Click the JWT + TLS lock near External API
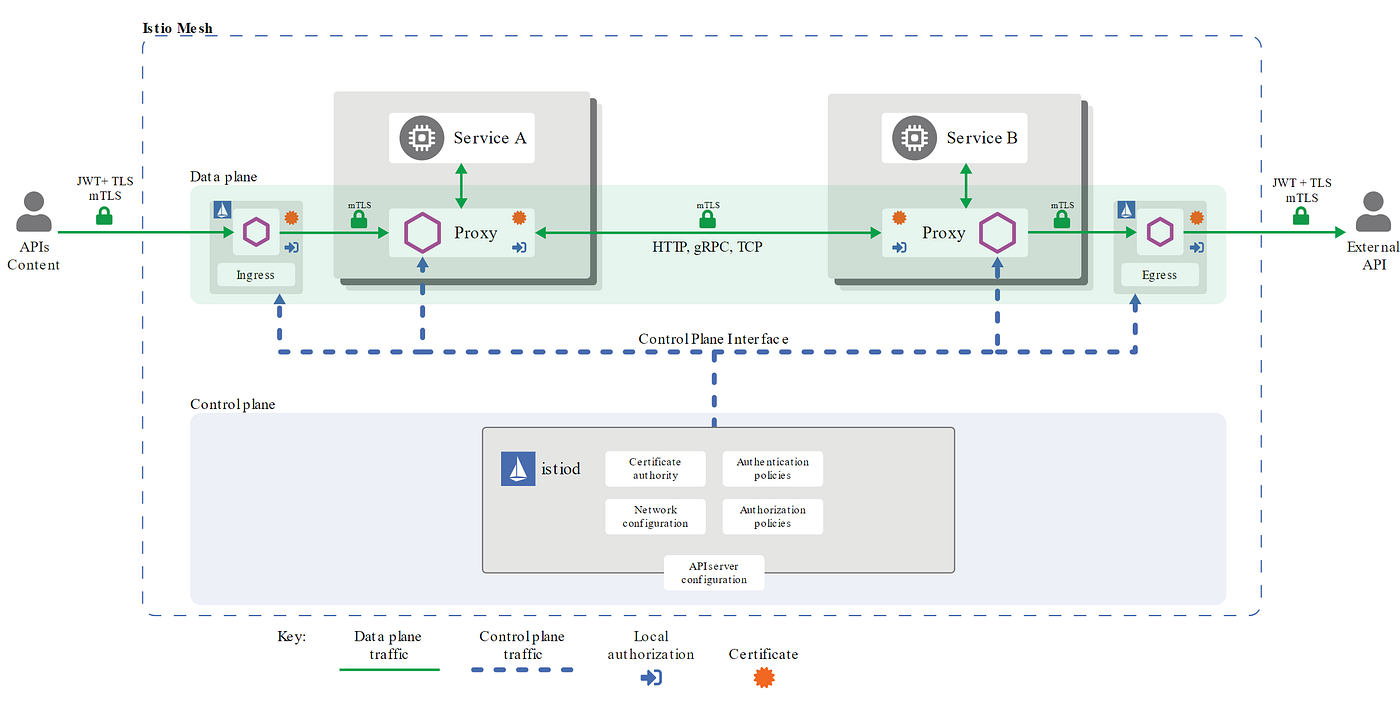 pos(1301,214)
